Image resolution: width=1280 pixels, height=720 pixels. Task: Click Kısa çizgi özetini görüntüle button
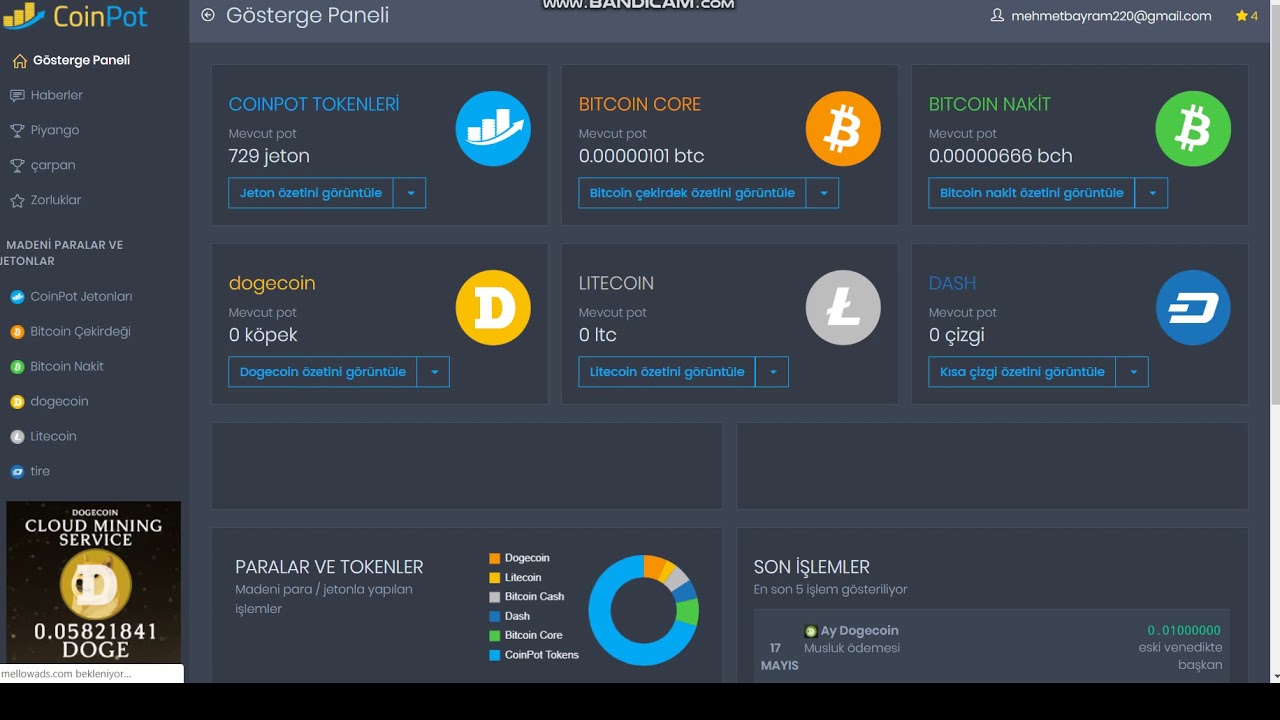pos(1022,372)
